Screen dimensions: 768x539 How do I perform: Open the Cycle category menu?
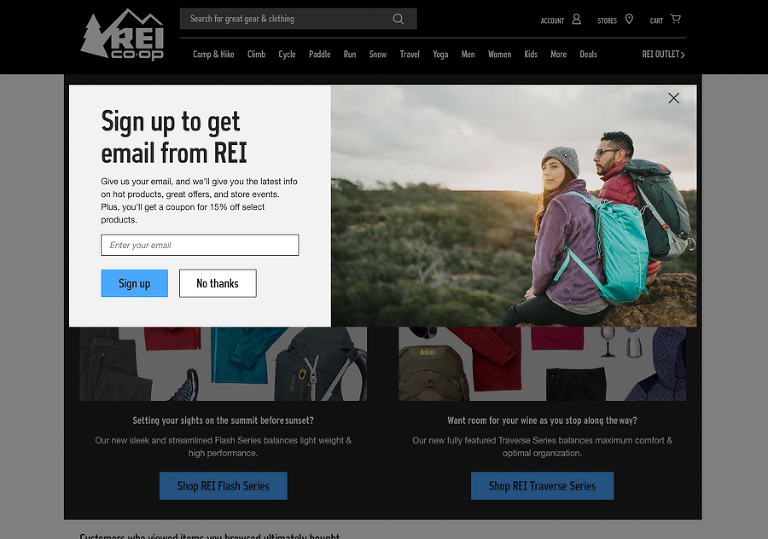point(287,54)
